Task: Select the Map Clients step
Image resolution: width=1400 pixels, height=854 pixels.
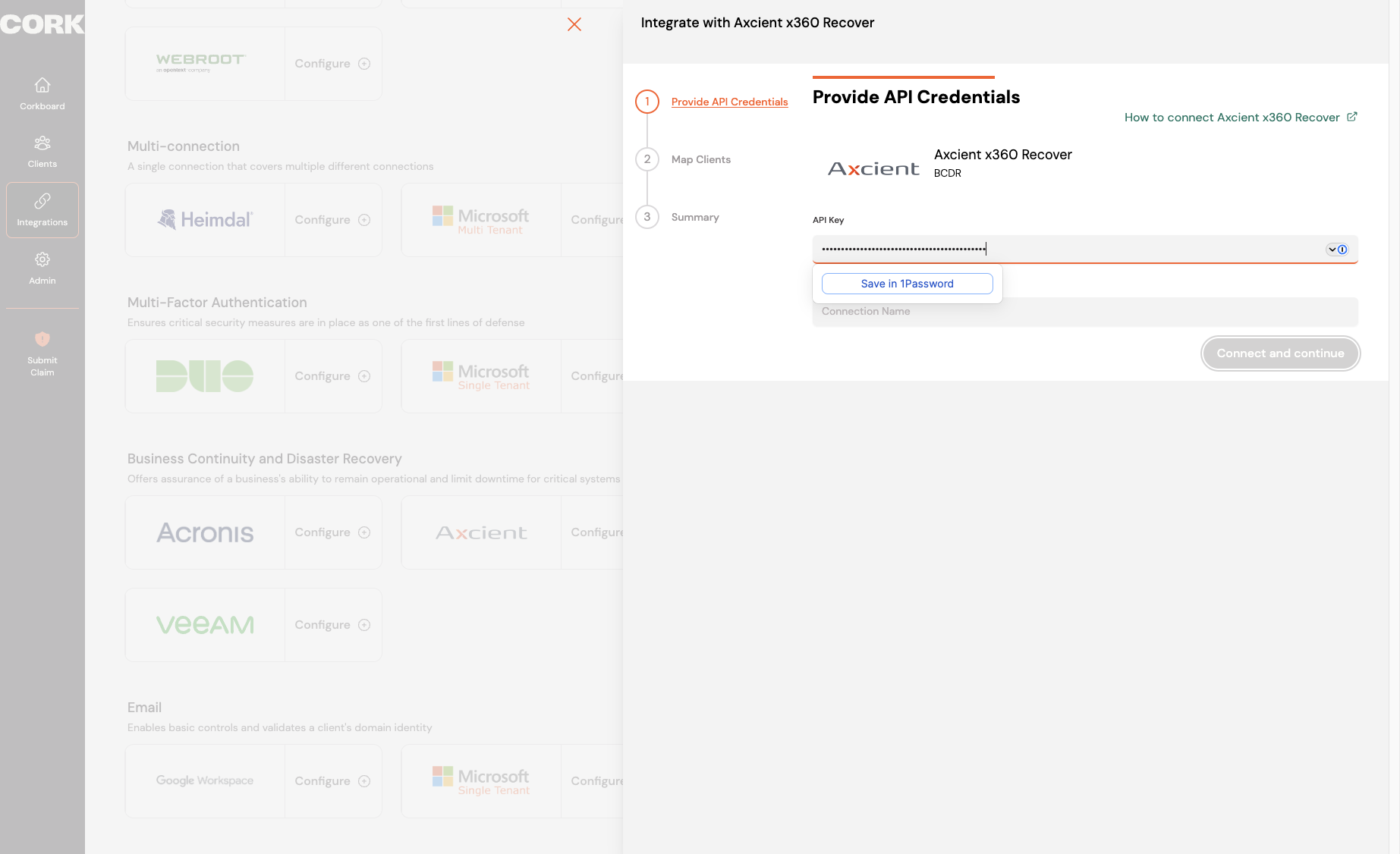Action: [x=701, y=159]
